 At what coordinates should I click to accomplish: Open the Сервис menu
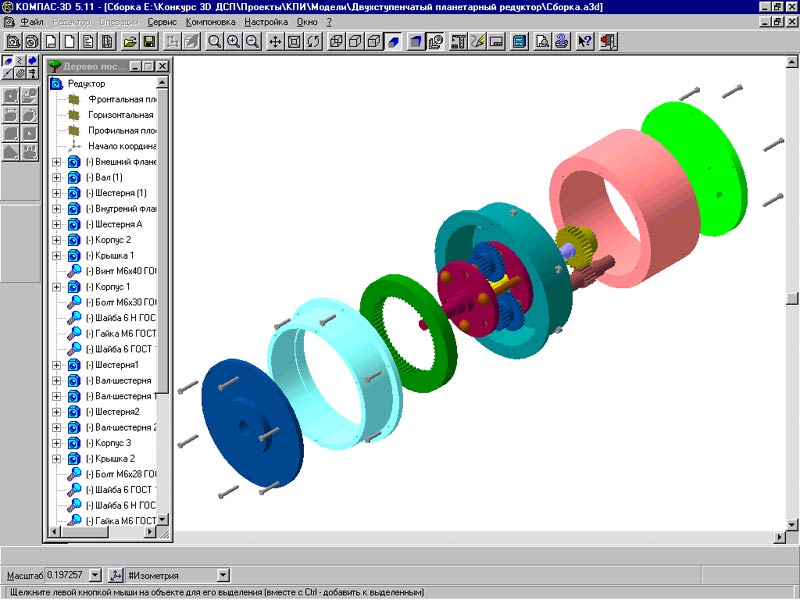162,21
